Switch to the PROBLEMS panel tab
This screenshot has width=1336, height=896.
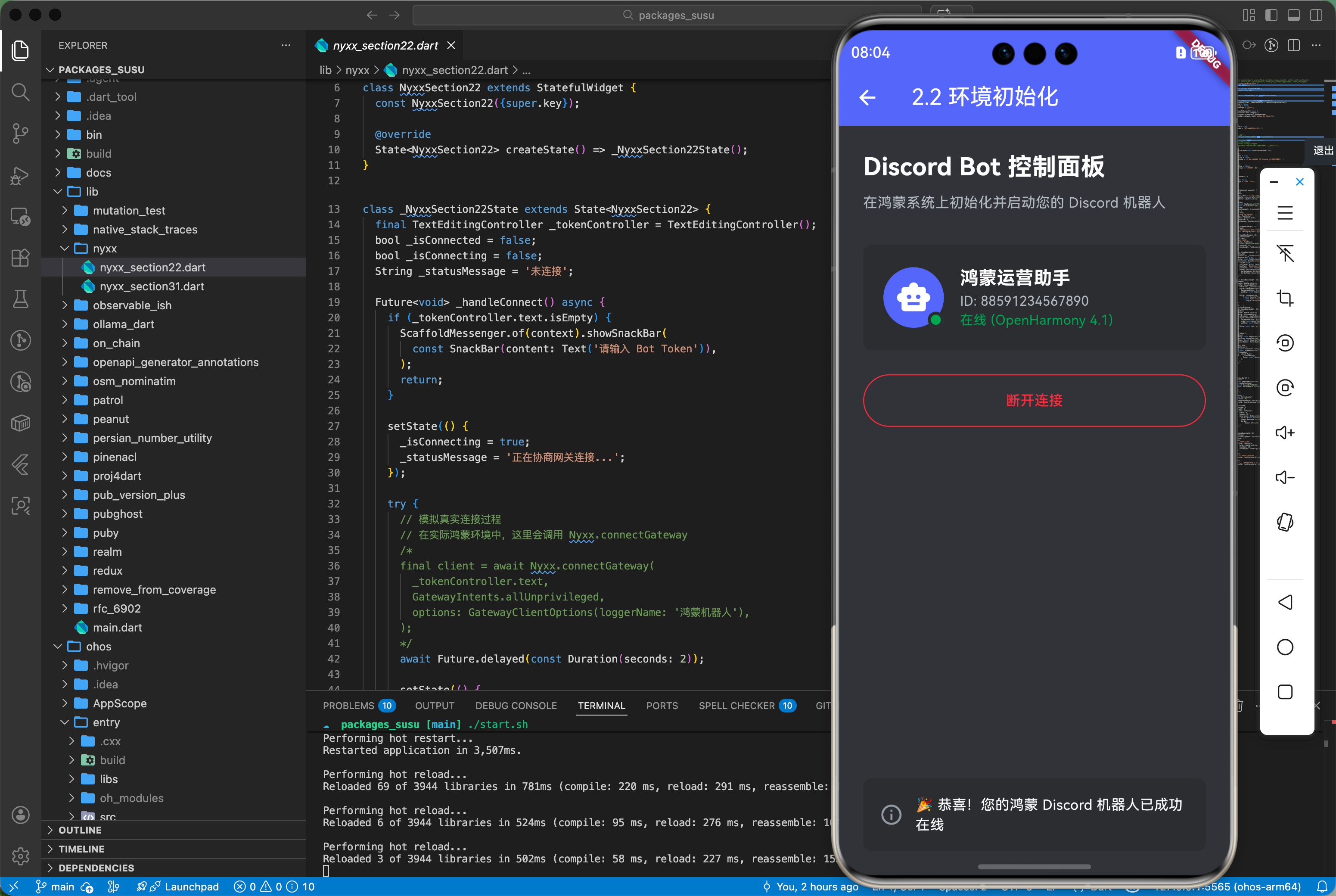click(x=359, y=706)
